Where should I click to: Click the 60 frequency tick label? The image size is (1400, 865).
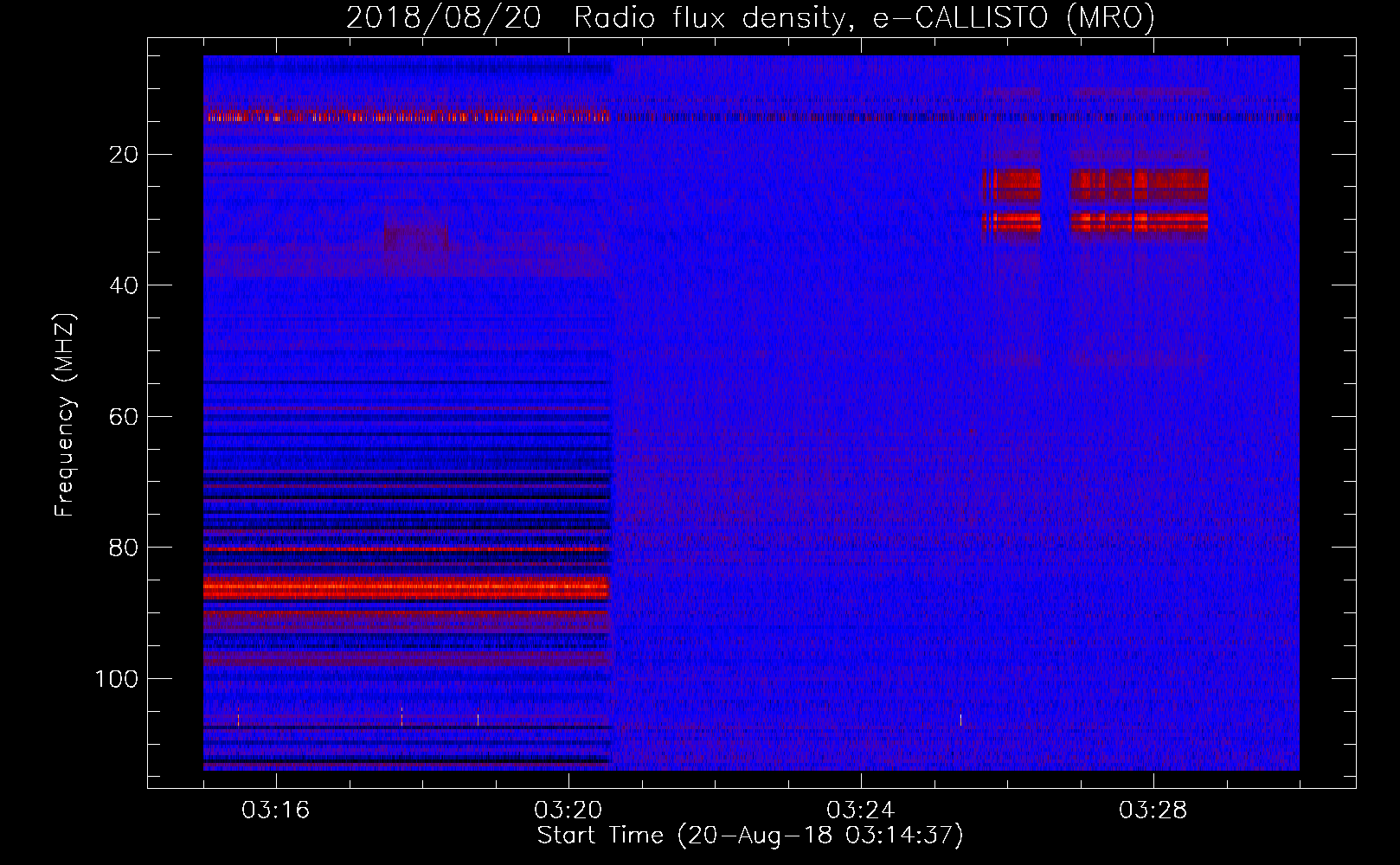[125, 417]
